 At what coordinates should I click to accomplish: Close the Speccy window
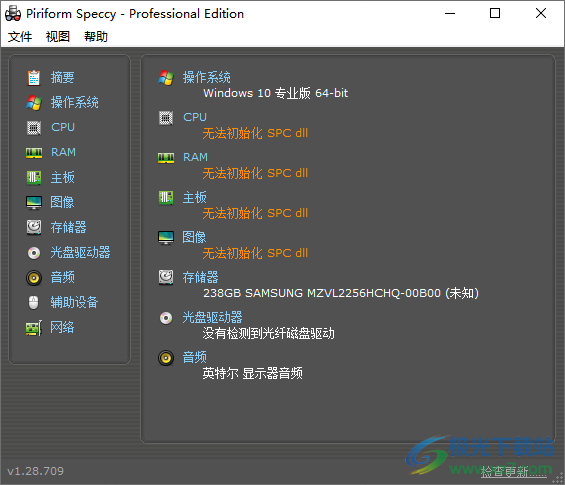tap(541, 14)
